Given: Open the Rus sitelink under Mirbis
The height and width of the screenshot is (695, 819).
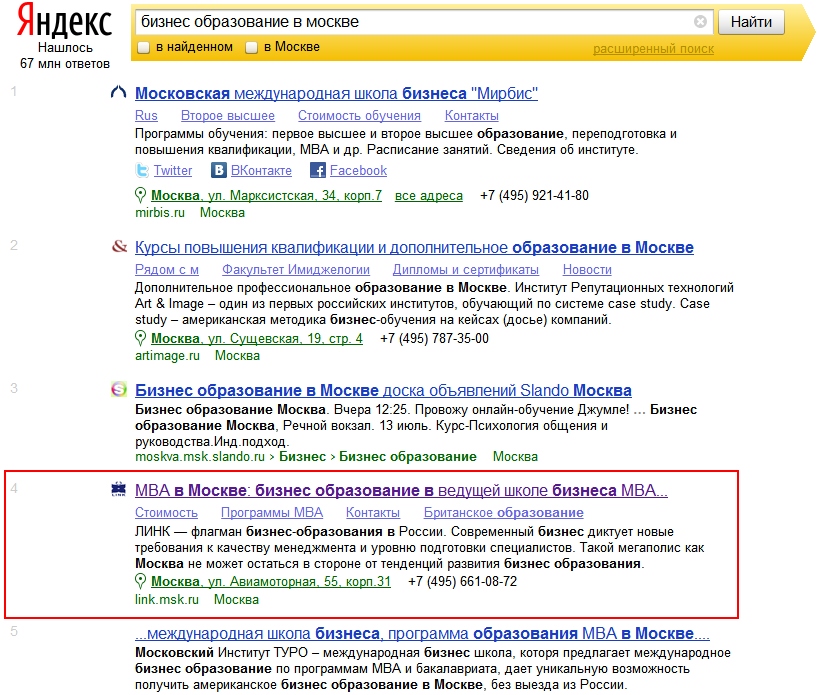Looking at the screenshot, I should click(x=146, y=115).
